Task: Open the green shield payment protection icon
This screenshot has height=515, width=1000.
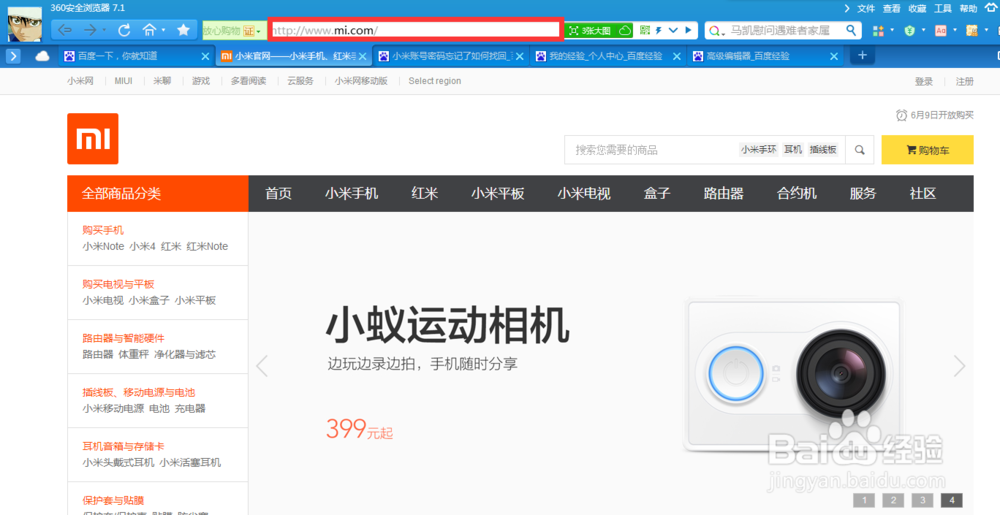Action: tap(911, 31)
